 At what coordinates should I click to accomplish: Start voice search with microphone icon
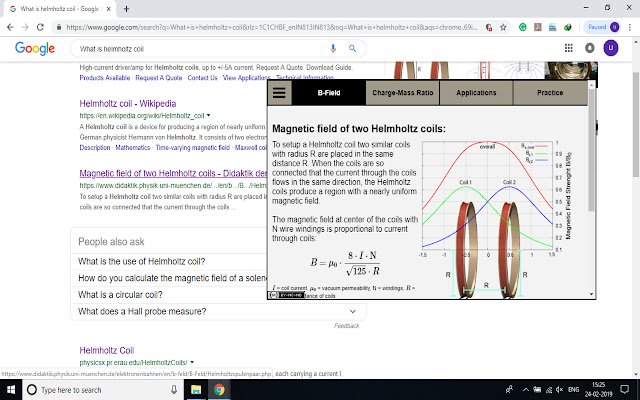pos(333,49)
